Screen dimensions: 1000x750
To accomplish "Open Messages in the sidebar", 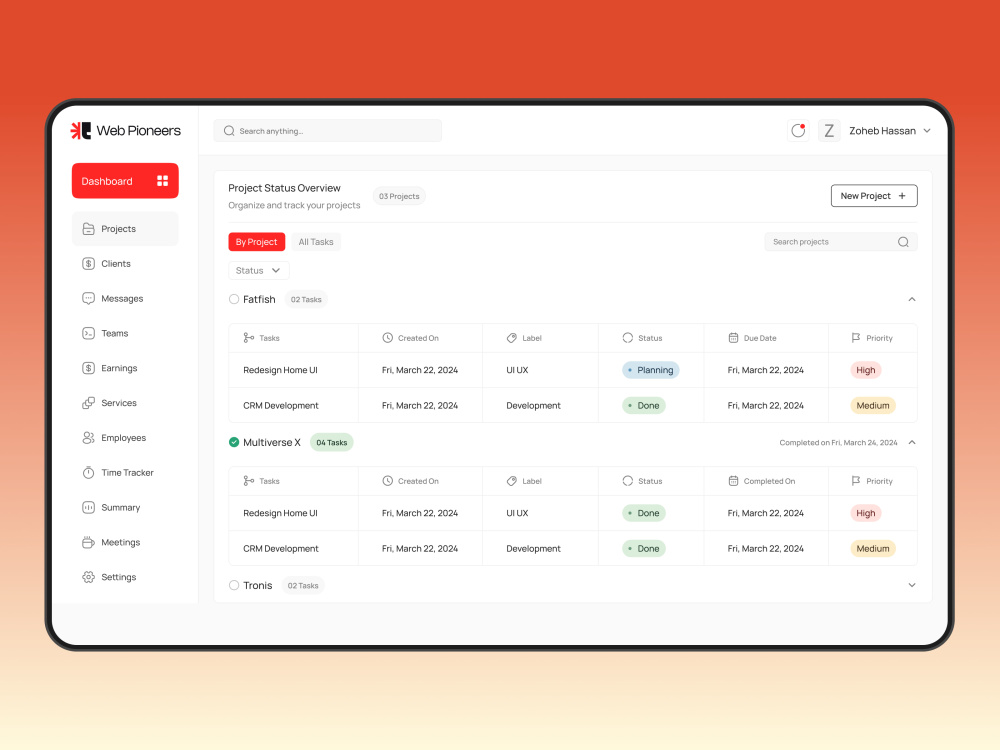I will click(125, 298).
